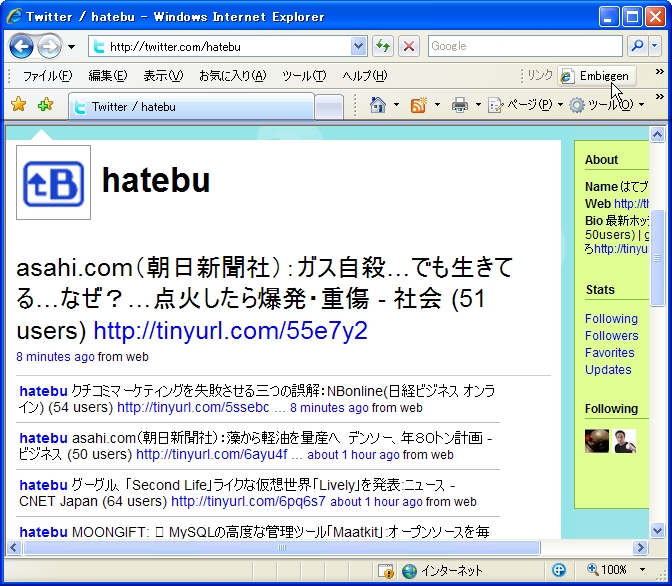Open the recent pages dropdown beside Forward
This screenshot has height=586, width=672.
pos(72,46)
